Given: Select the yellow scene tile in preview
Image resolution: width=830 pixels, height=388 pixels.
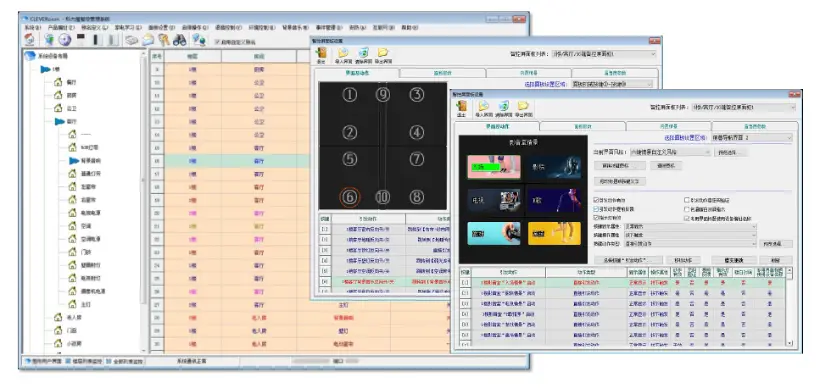Looking at the screenshot, I should coord(554,234).
